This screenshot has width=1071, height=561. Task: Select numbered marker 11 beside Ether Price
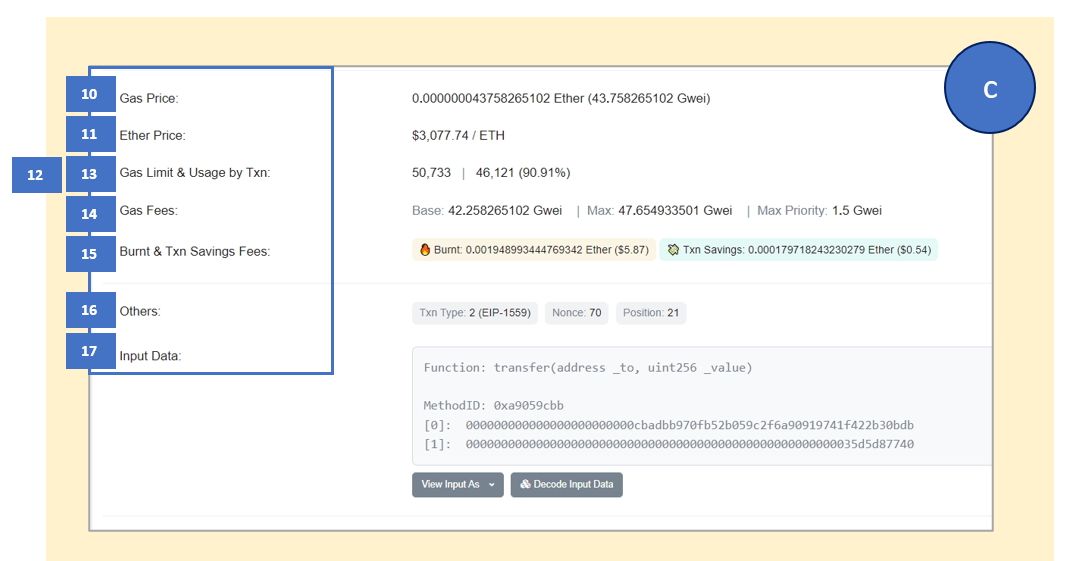(x=90, y=134)
